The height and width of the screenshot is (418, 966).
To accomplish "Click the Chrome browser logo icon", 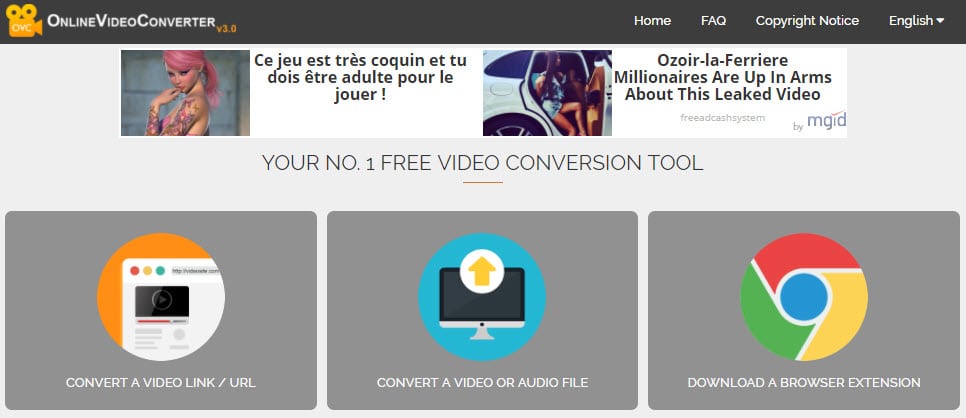I will 803,297.
